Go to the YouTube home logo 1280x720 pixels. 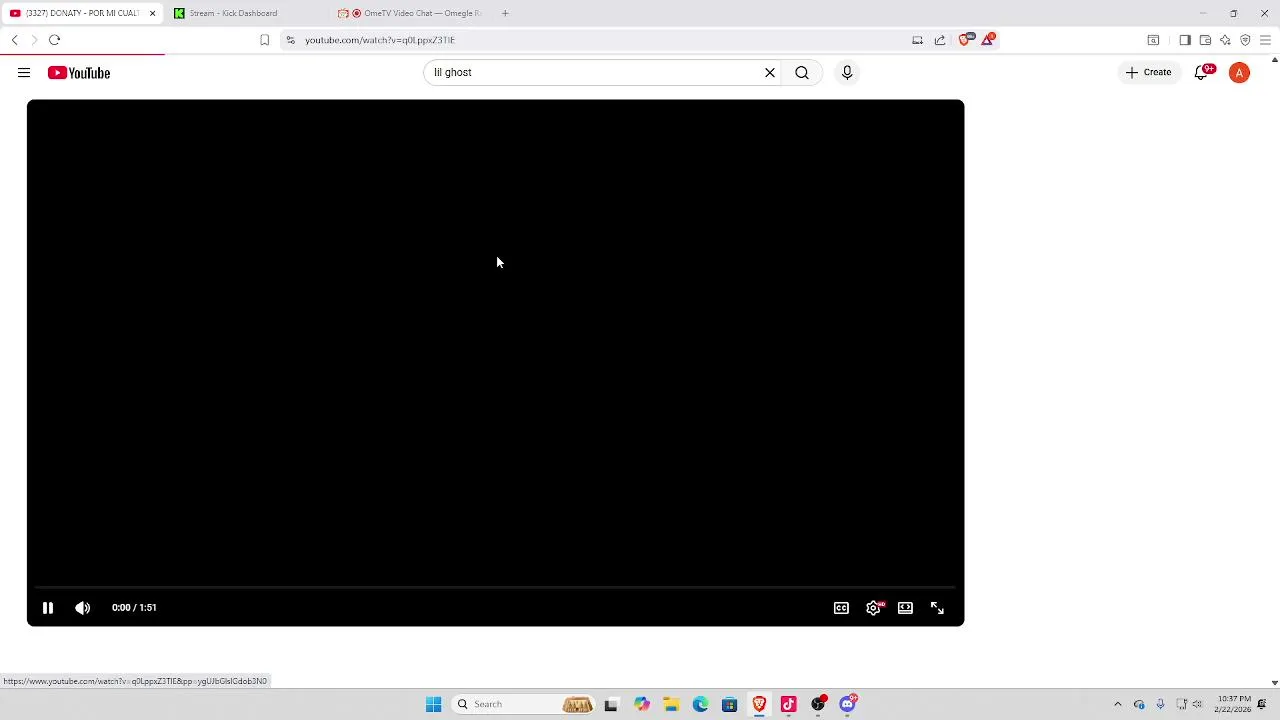(79, 73)
